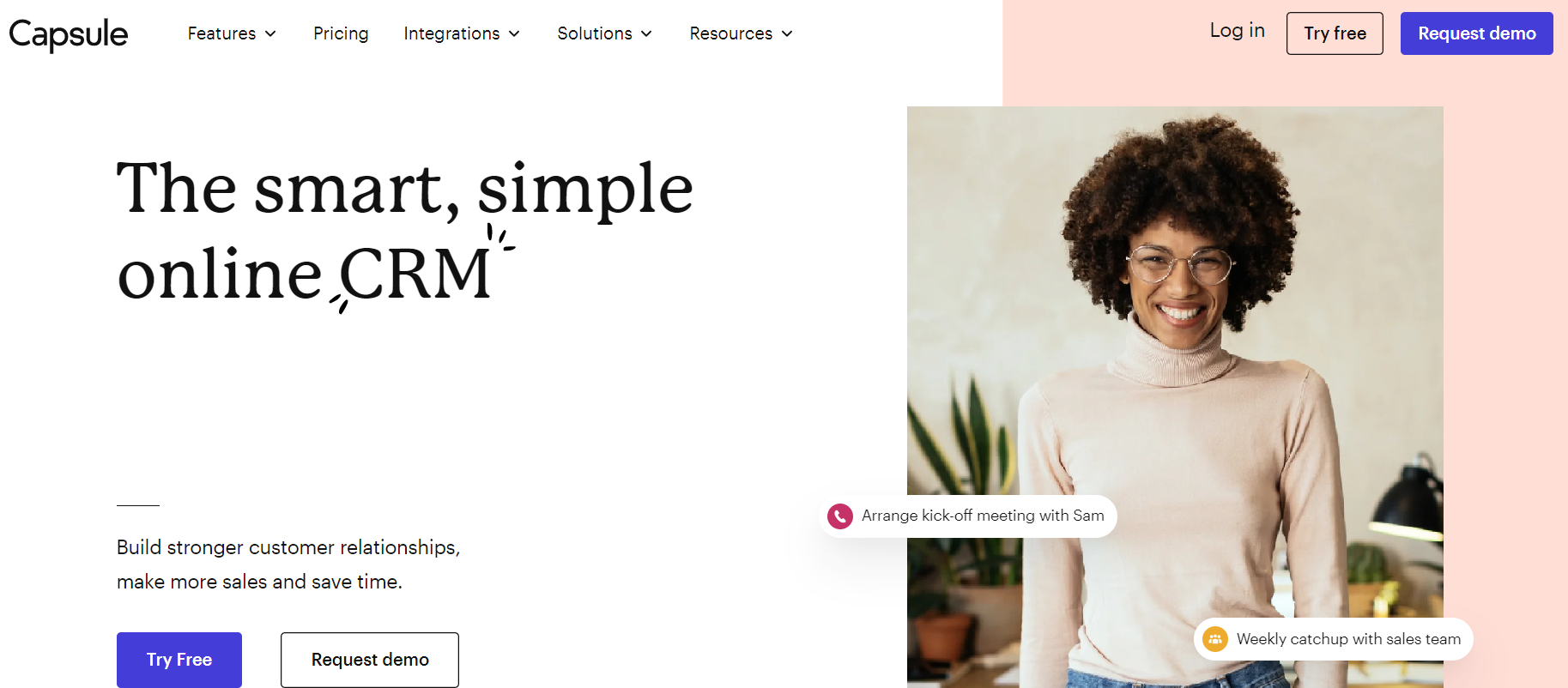1568x688 pixels.
Task: Open the Integrations menu
Action: point(462,33)
